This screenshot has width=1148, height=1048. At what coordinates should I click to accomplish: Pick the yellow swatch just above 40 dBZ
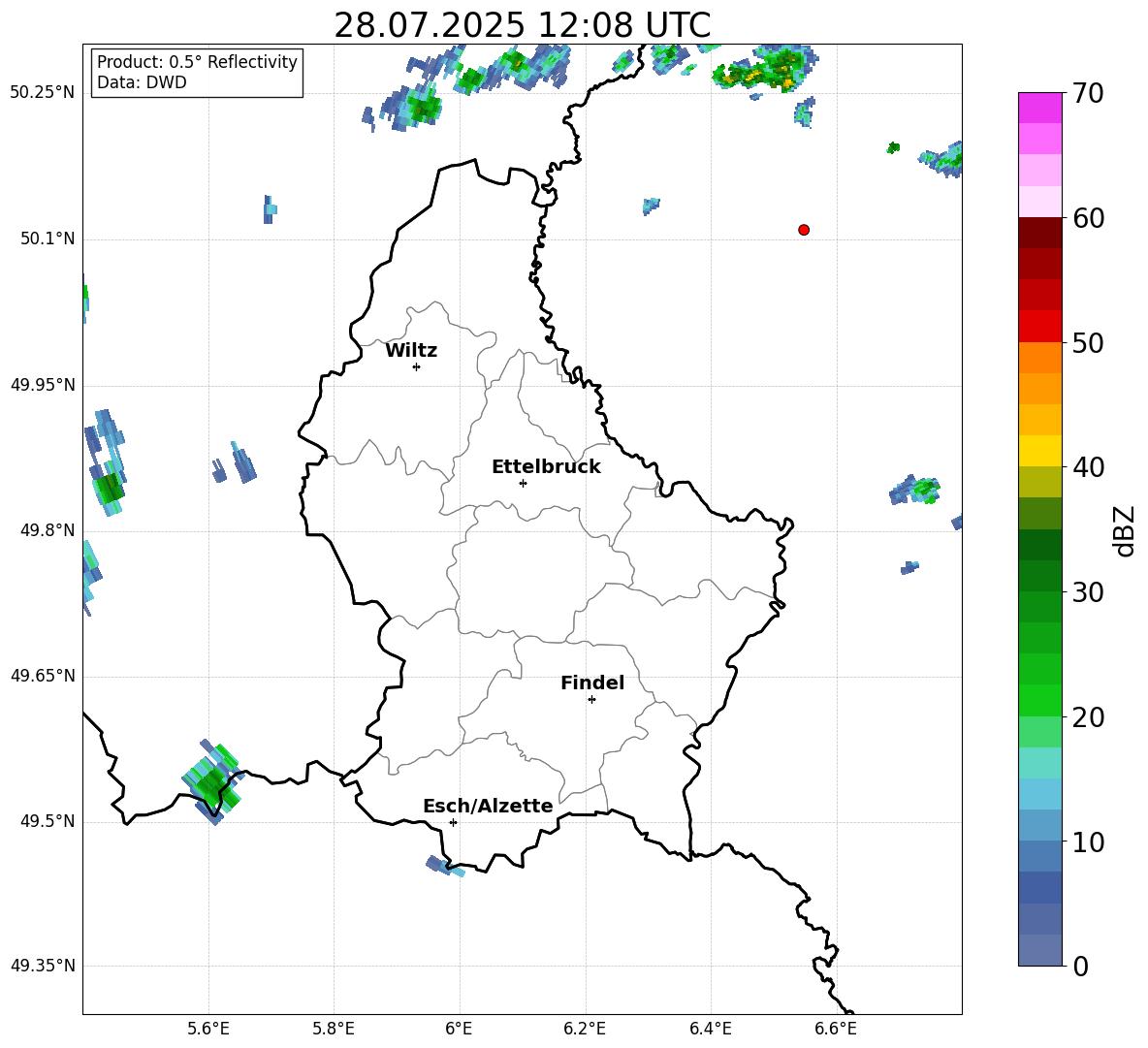[x=1039, y=451]
